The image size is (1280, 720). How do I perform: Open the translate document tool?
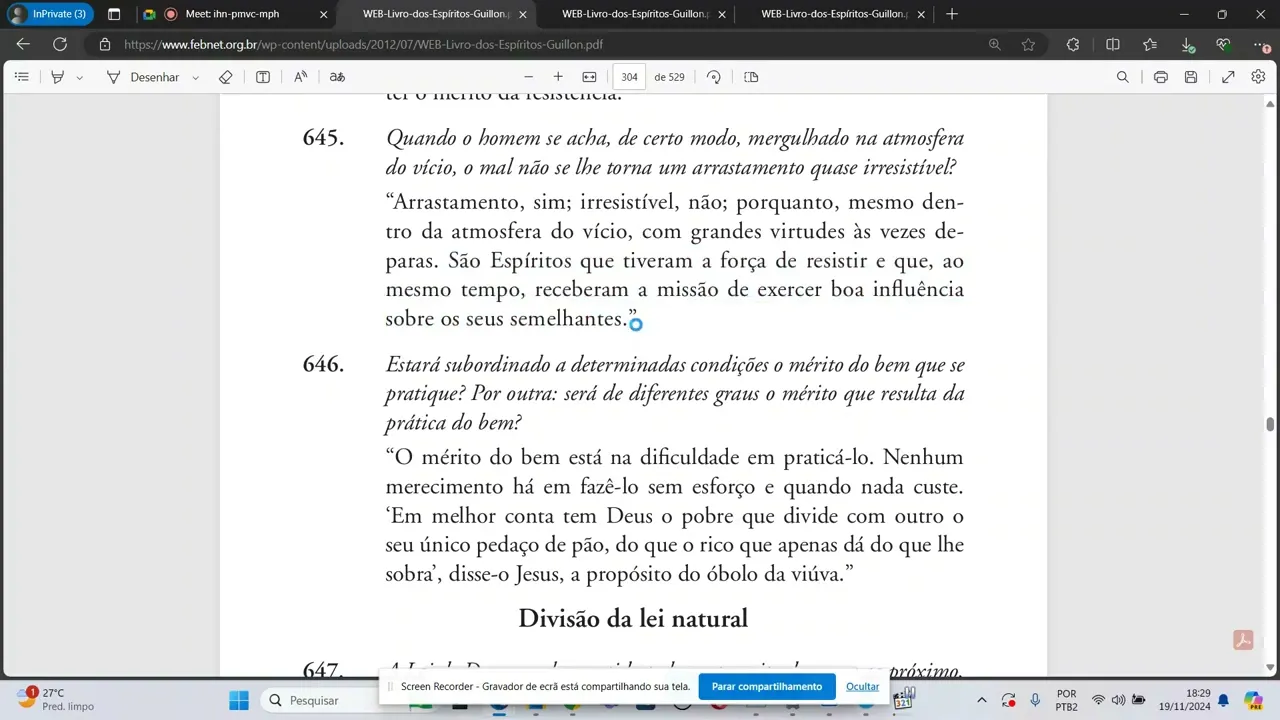coord(337,77)
